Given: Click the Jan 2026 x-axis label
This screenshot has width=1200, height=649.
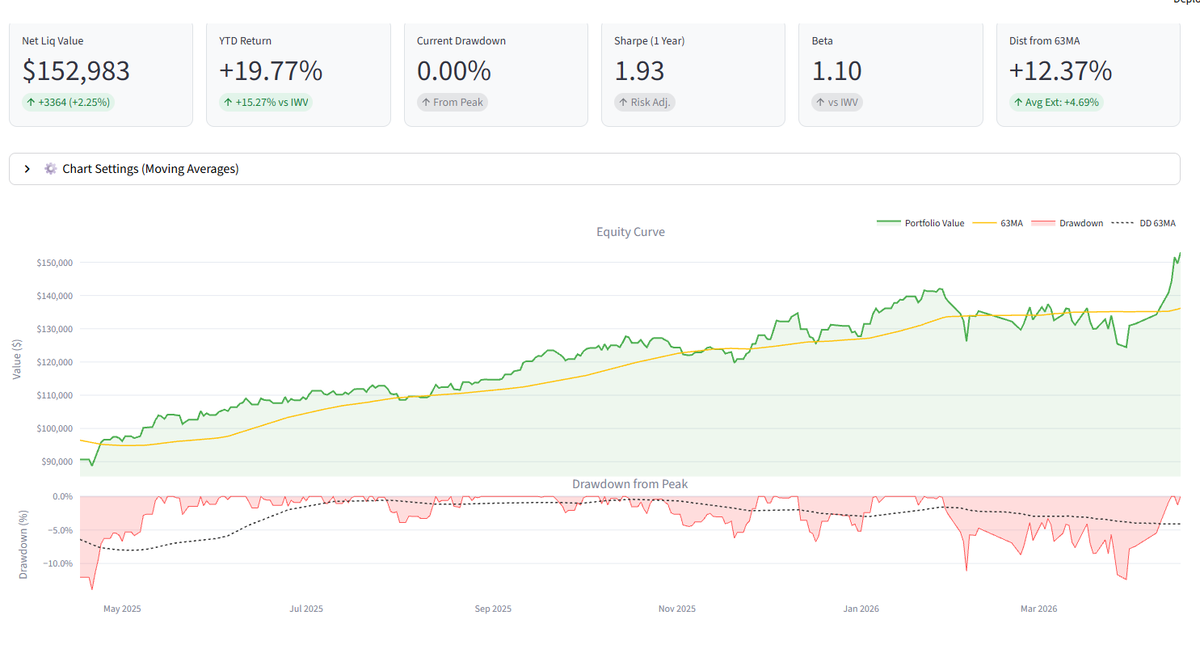Looking at the screenshot, I should click(x=862, y=608).
